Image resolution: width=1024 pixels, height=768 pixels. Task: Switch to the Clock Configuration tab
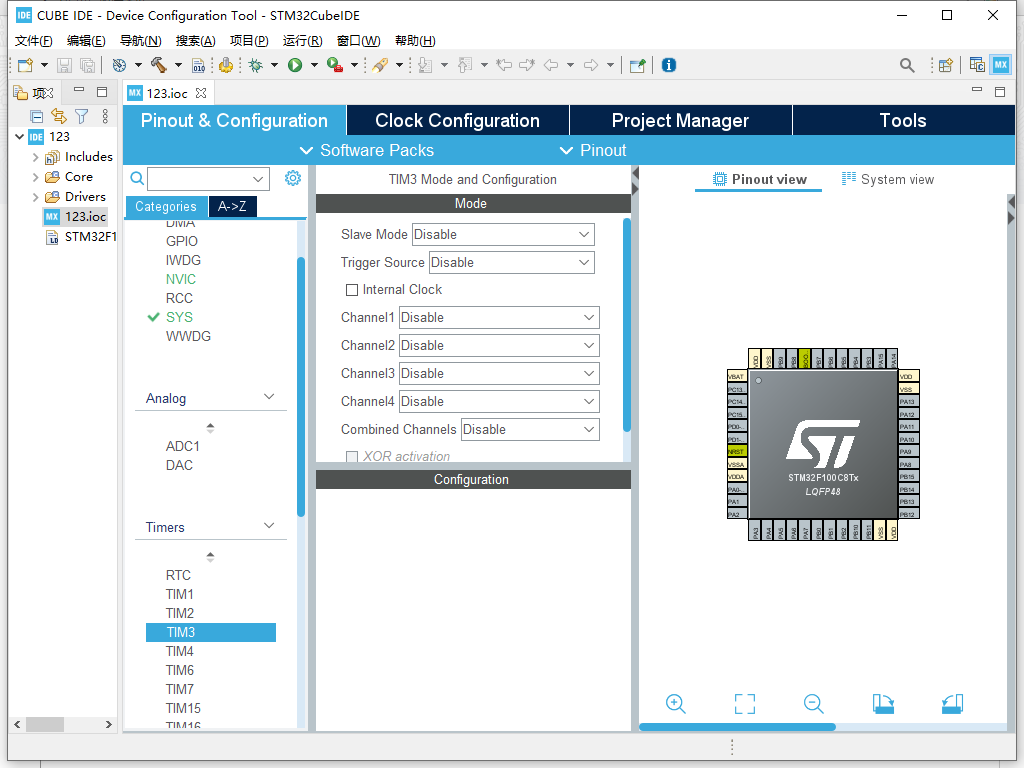[x=458, y=120]
